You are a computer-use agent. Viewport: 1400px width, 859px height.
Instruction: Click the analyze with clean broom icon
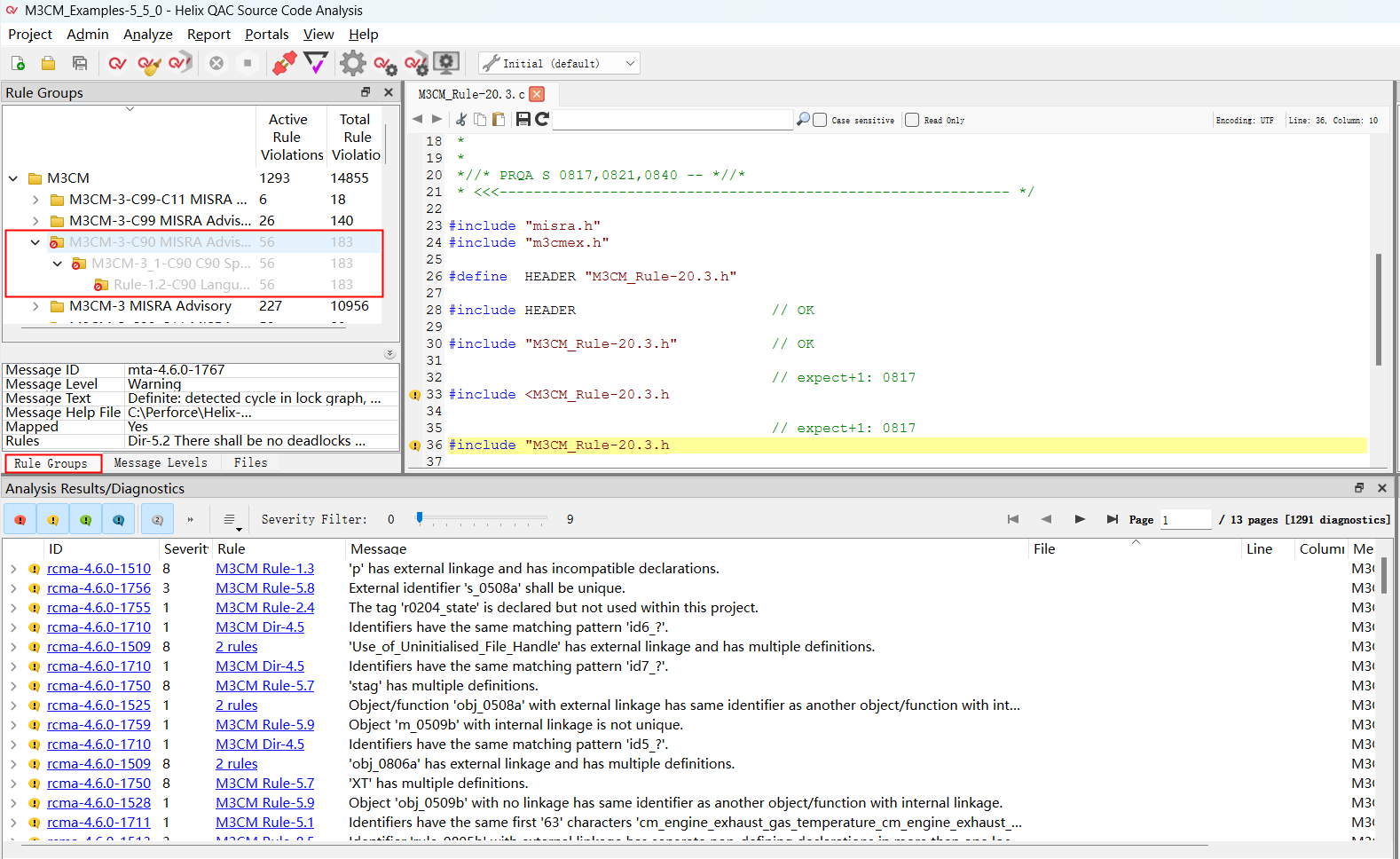149,64
